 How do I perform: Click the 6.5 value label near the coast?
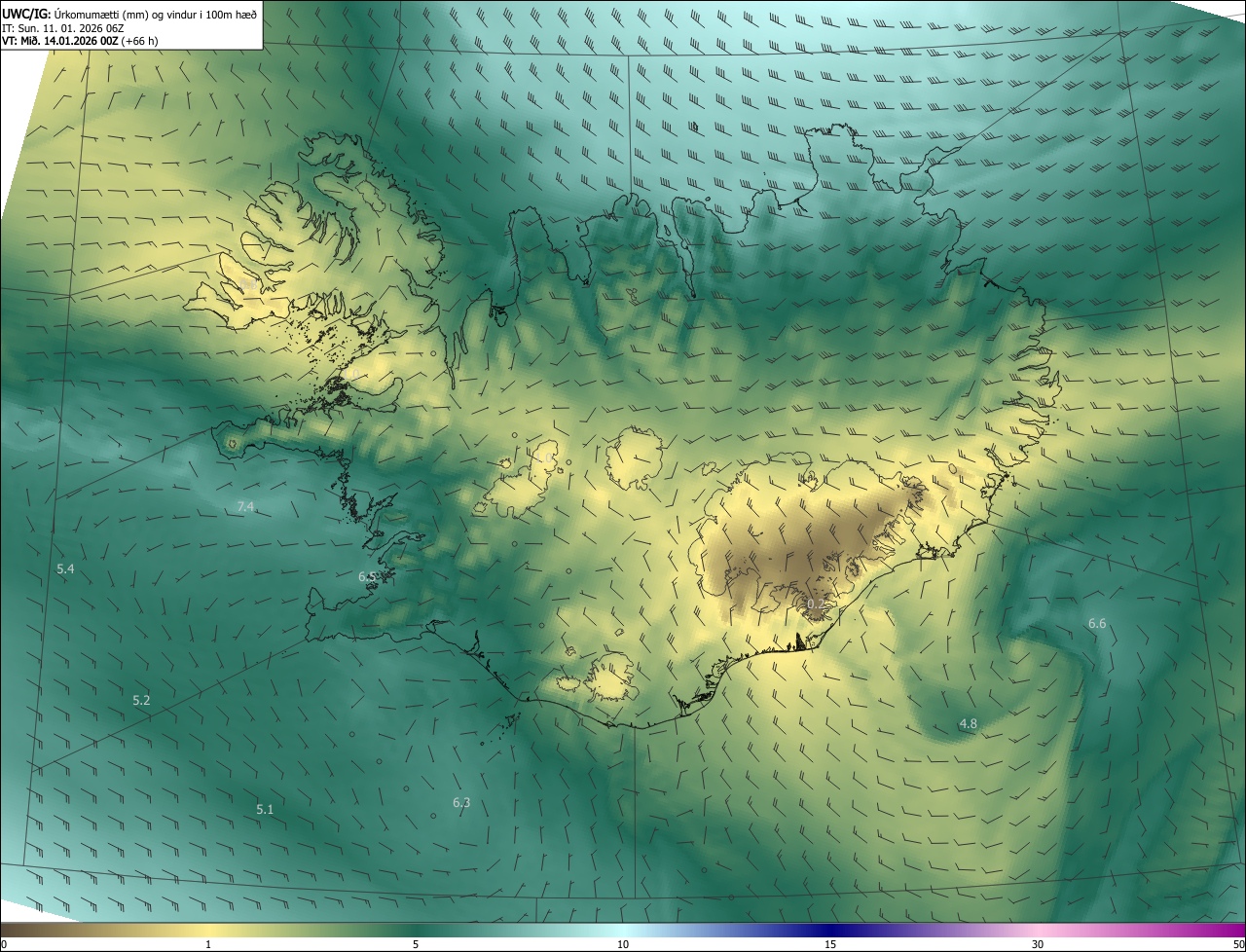coord(367,576)
